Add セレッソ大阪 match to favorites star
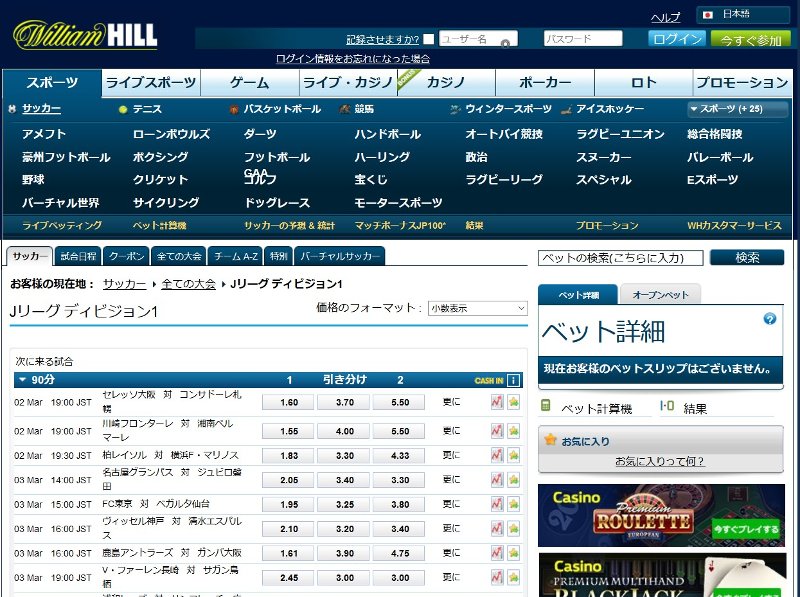Screen dimensions: 800x597 point(513,402)
